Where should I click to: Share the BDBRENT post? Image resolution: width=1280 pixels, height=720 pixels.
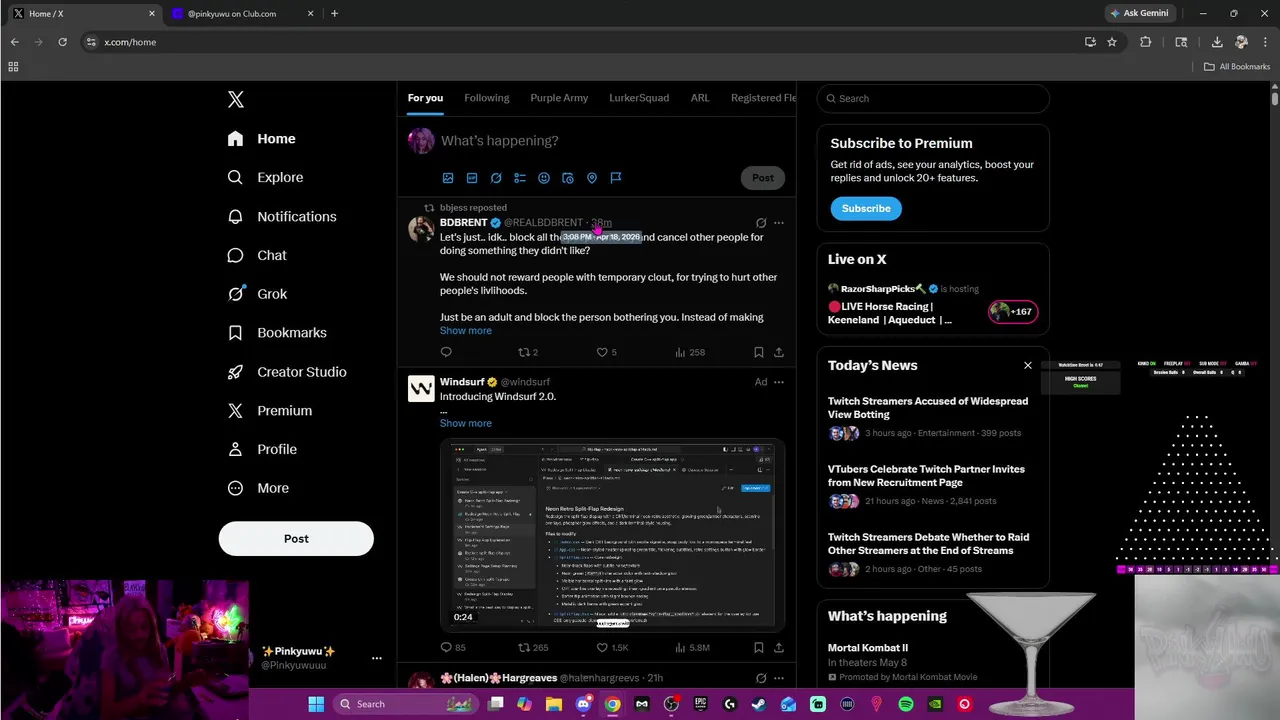pos(779,352)
